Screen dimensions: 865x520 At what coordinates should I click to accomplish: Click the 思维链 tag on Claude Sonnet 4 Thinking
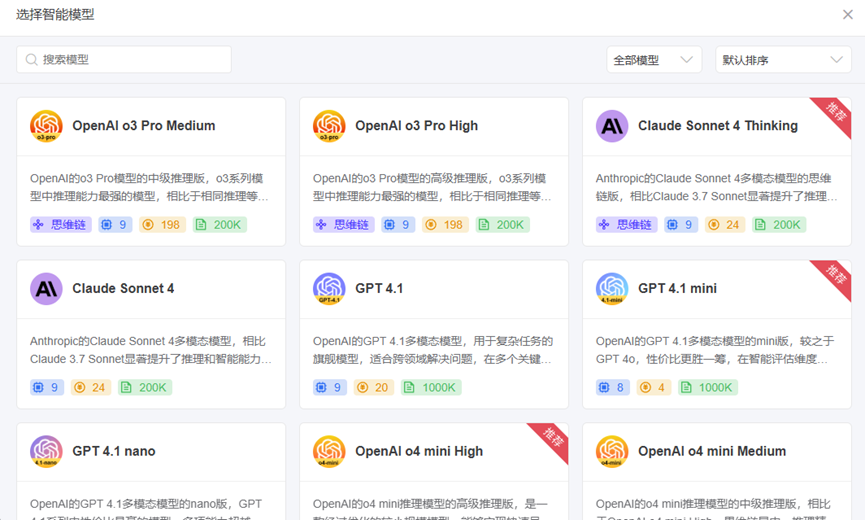(627, 224)
